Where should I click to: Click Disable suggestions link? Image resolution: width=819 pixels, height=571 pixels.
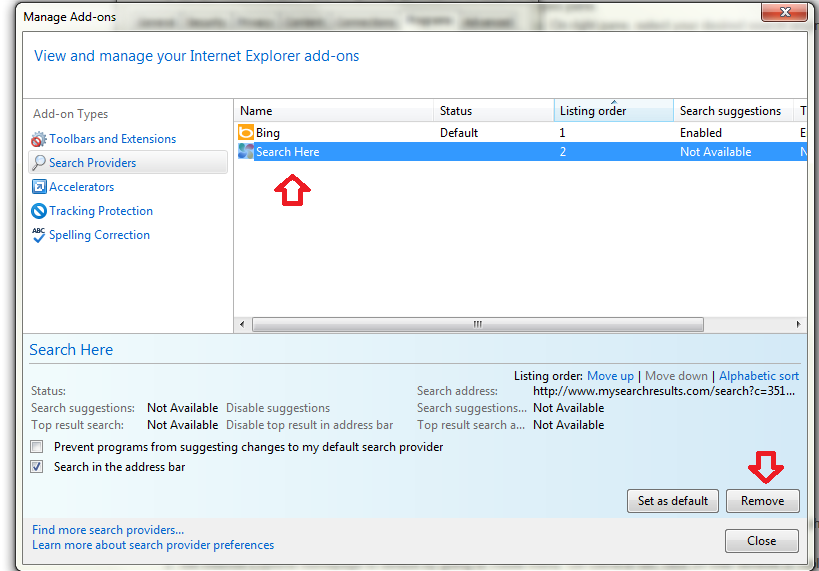pos(278,408)
